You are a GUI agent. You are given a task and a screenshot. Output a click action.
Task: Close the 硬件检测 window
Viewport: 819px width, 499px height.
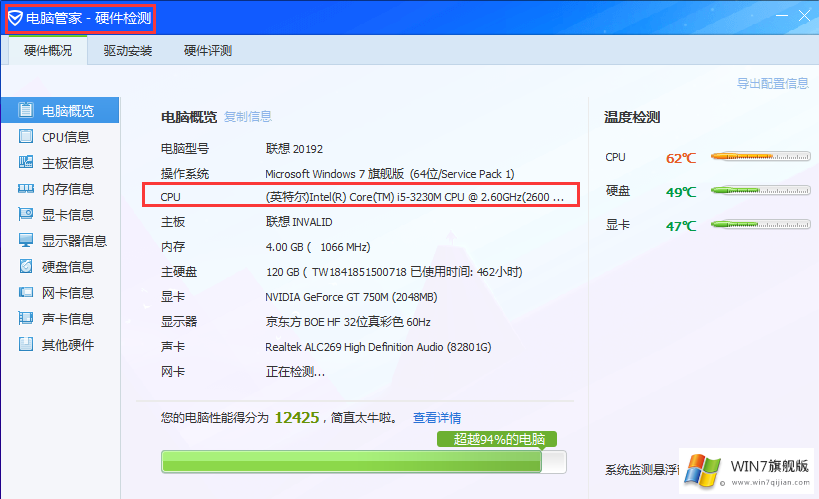pos(804,16)
